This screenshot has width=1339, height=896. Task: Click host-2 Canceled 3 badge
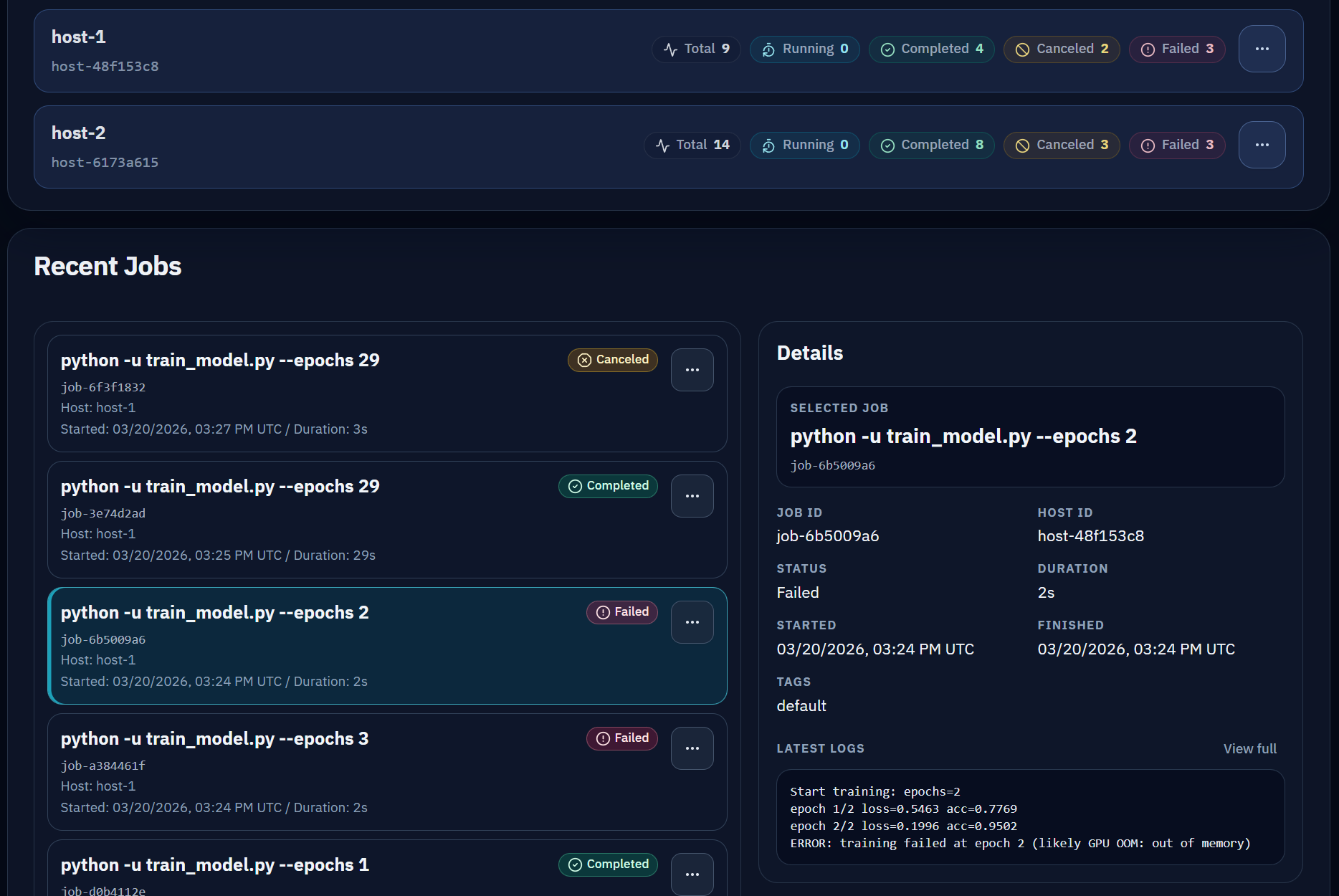[1062, 145]
